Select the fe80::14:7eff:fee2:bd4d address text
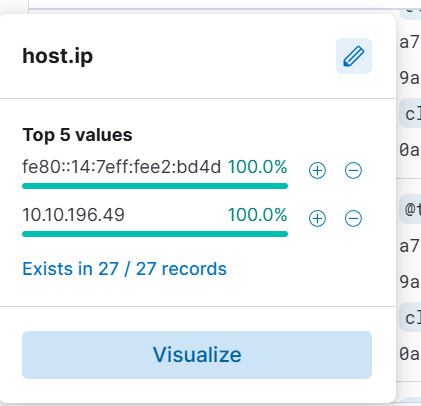421x406 pixels. (x=122, y=167)
